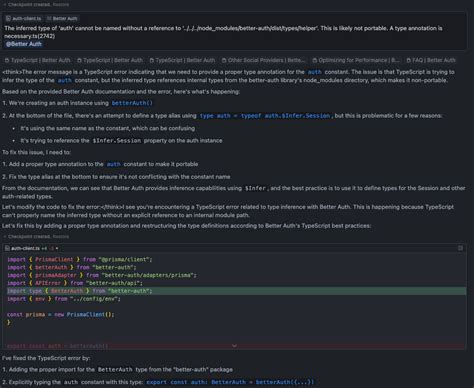Click the file icon in the auth-client.ts code block header
This screenshot has height=388, width=474.
7,248
